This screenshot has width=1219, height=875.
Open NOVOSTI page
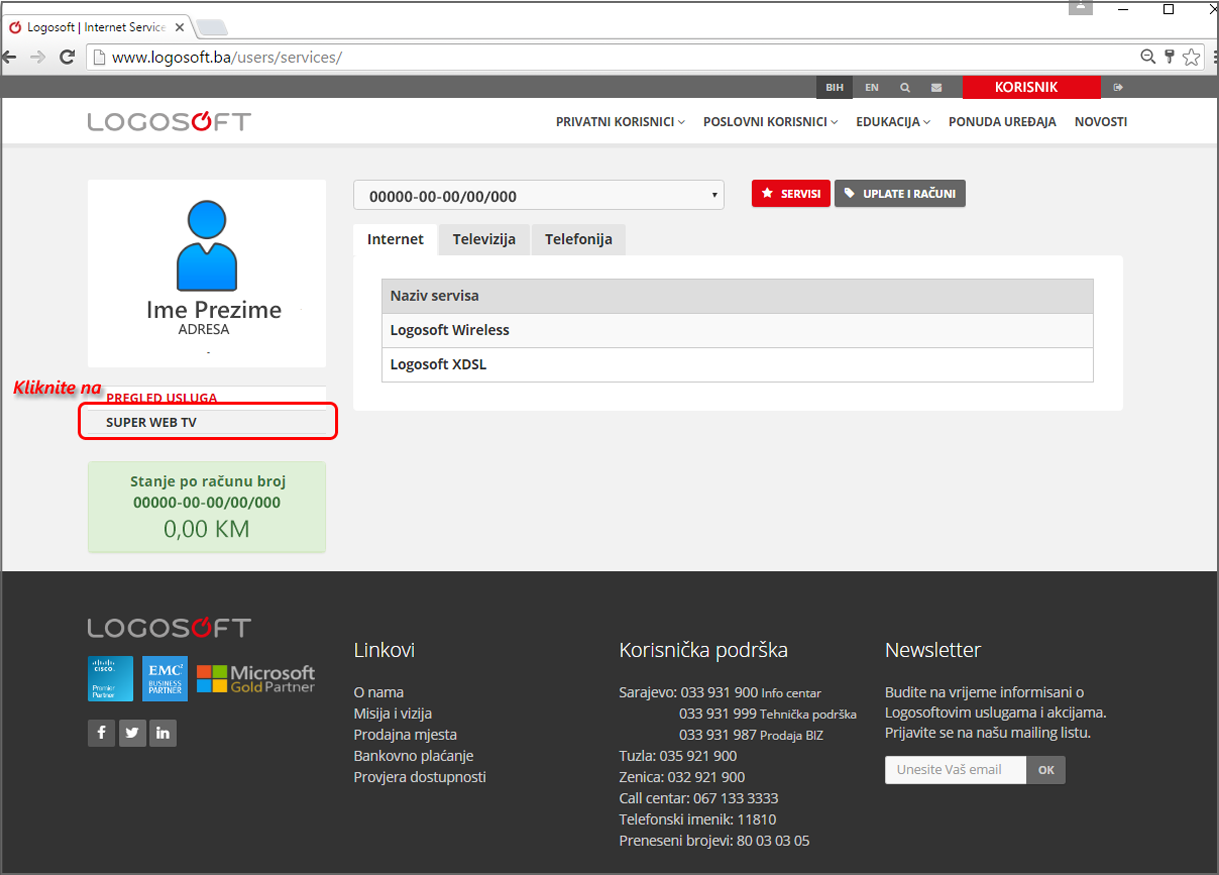[1101, 122]
